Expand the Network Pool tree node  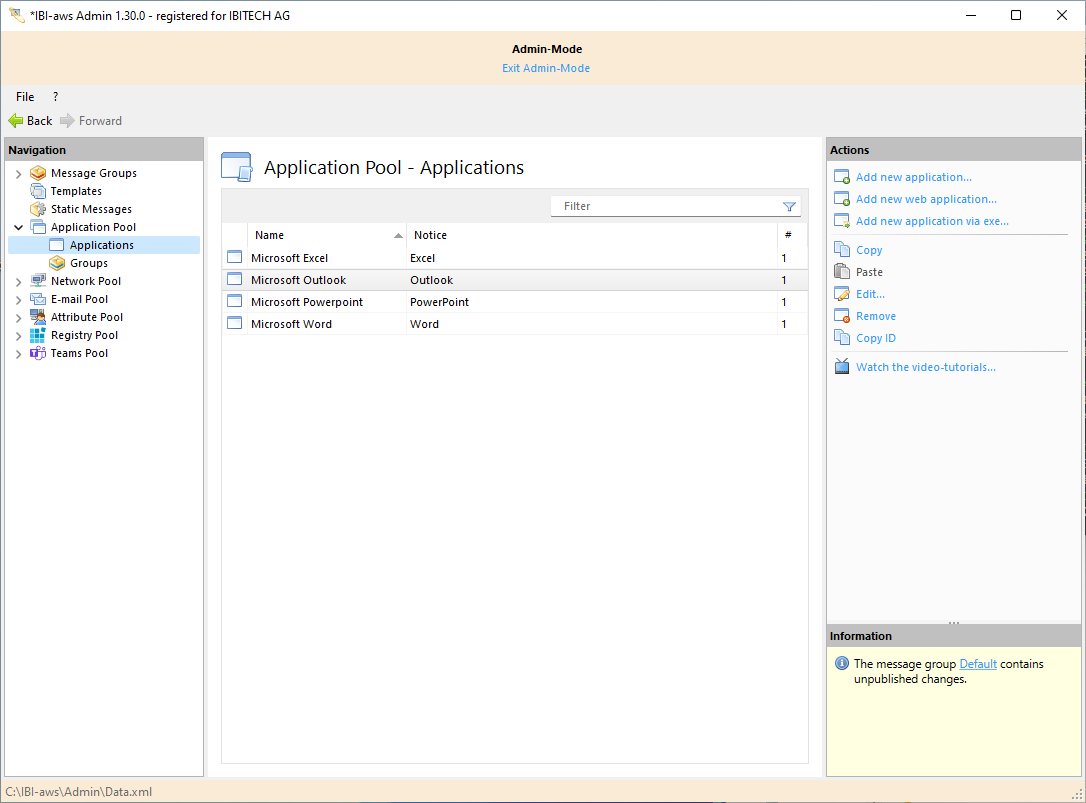[18, 282]
